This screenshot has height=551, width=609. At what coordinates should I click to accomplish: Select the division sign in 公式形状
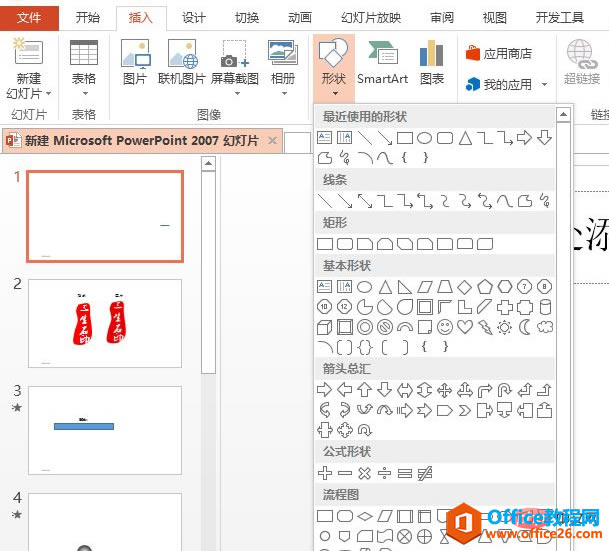pyautogui.click(x=385, y=473)
